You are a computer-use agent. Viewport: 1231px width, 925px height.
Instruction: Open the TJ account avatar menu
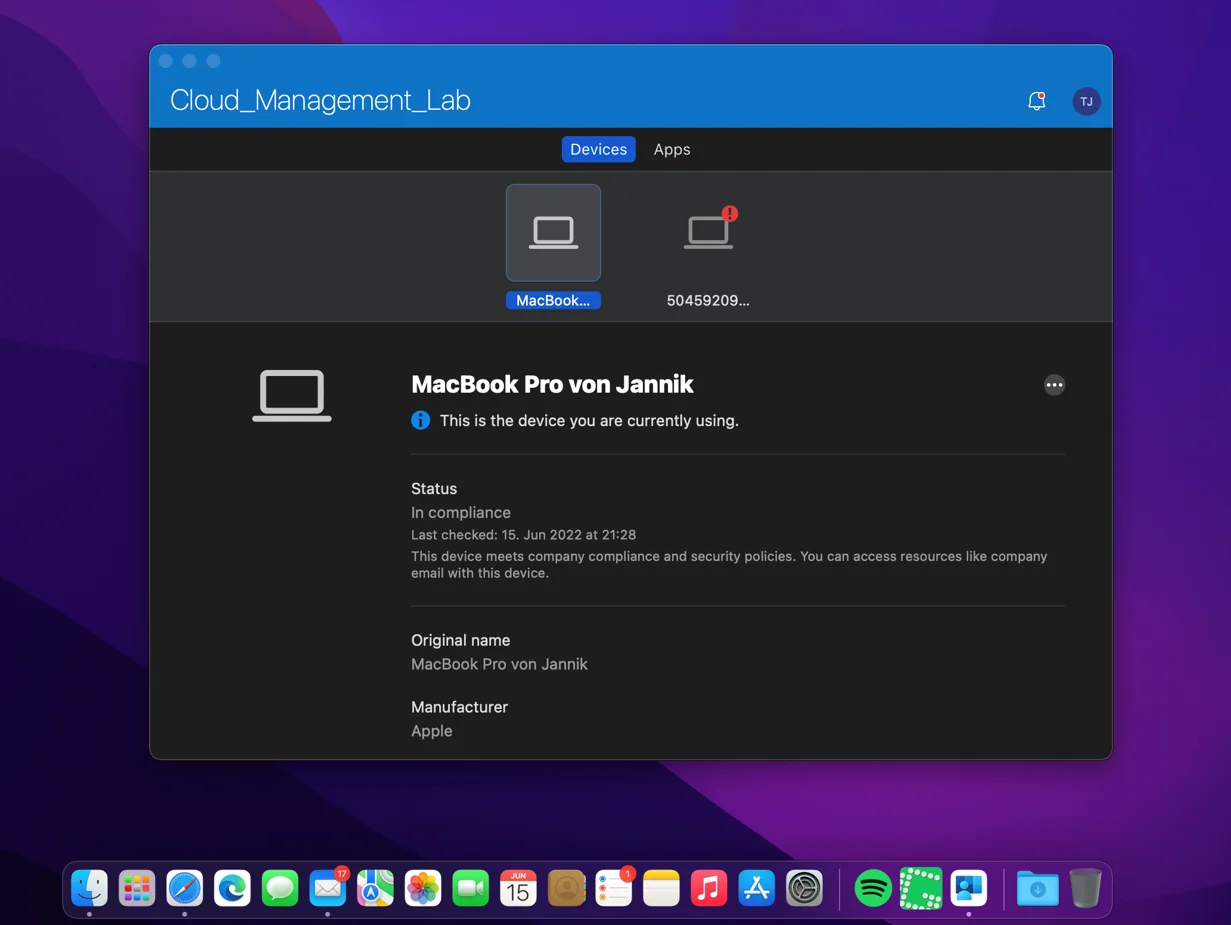(1086, 101)
